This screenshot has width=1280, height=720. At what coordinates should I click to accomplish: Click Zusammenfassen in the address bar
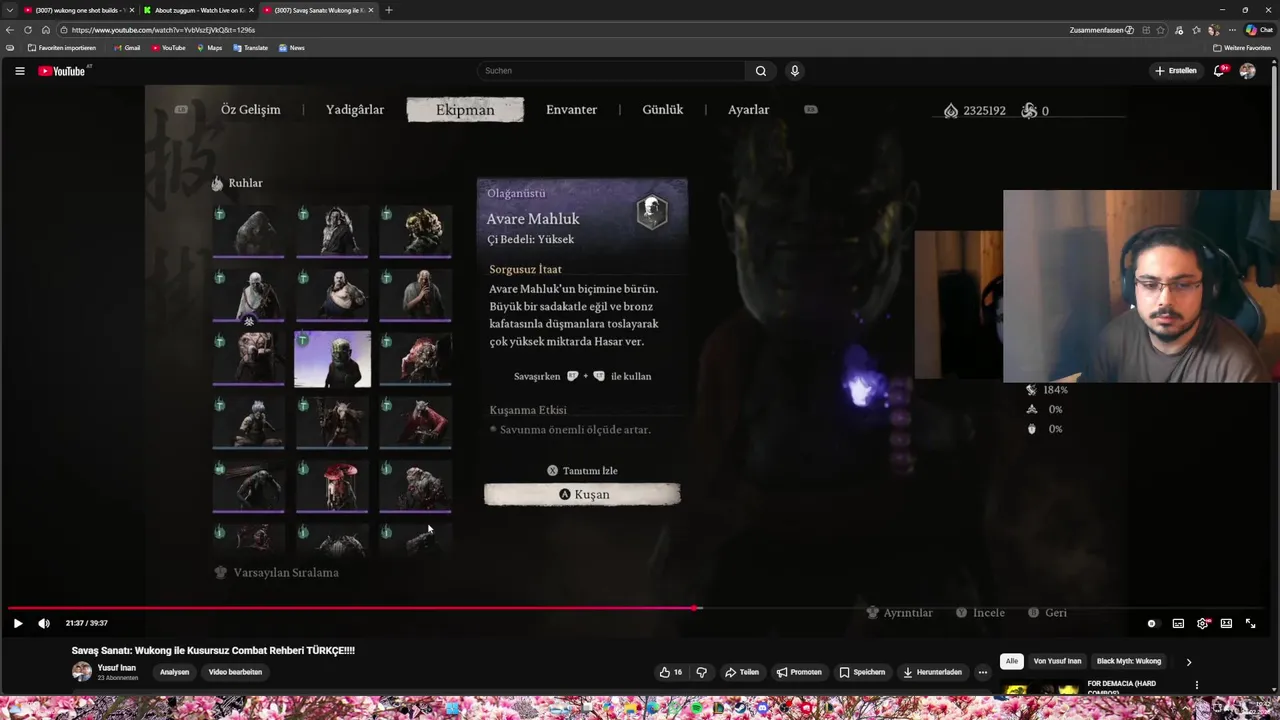(x=1101, y=30)
